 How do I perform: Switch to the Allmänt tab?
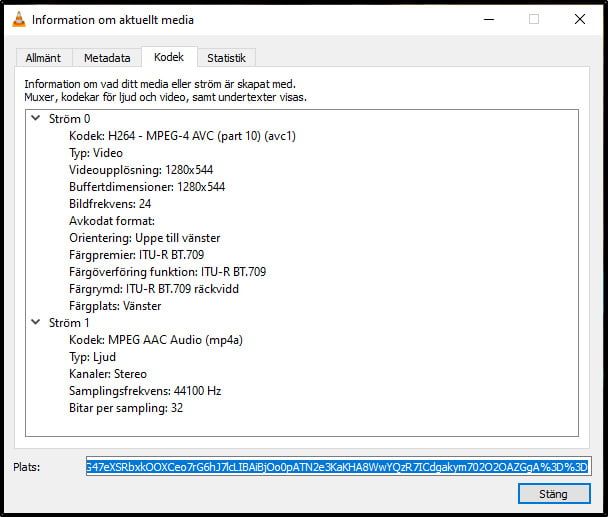click(x=43, y=58)
